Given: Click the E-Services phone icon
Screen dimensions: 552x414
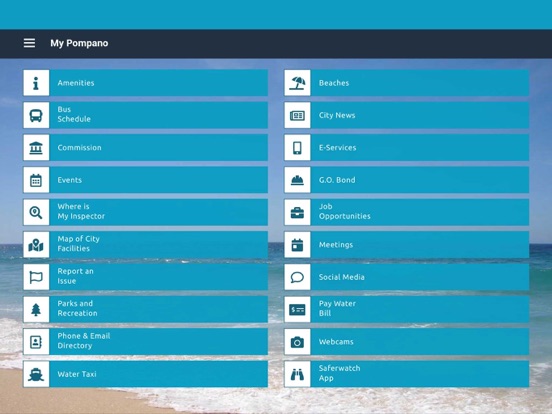Looking at the screenshot, I should pos(297,148).
